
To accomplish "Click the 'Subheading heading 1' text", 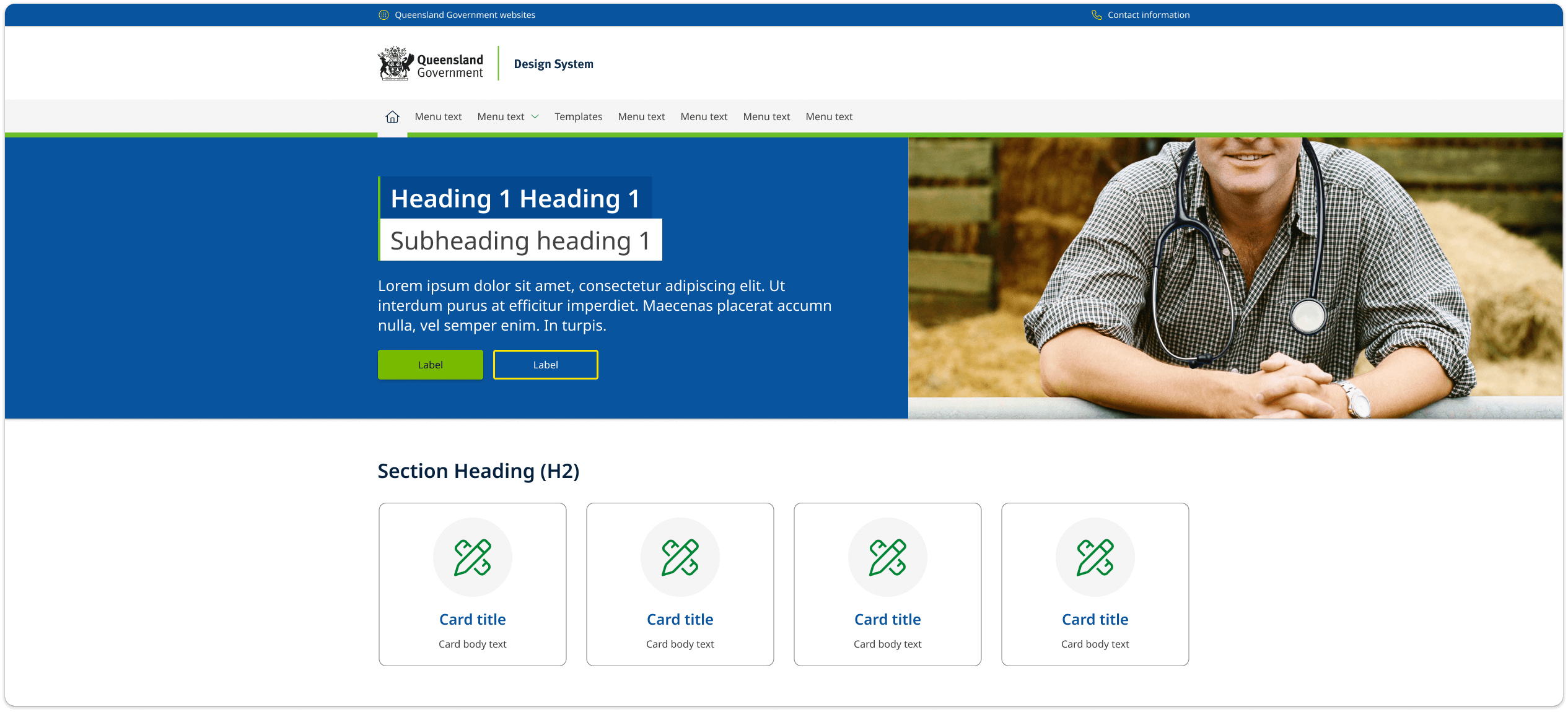I will coord(520,240).
